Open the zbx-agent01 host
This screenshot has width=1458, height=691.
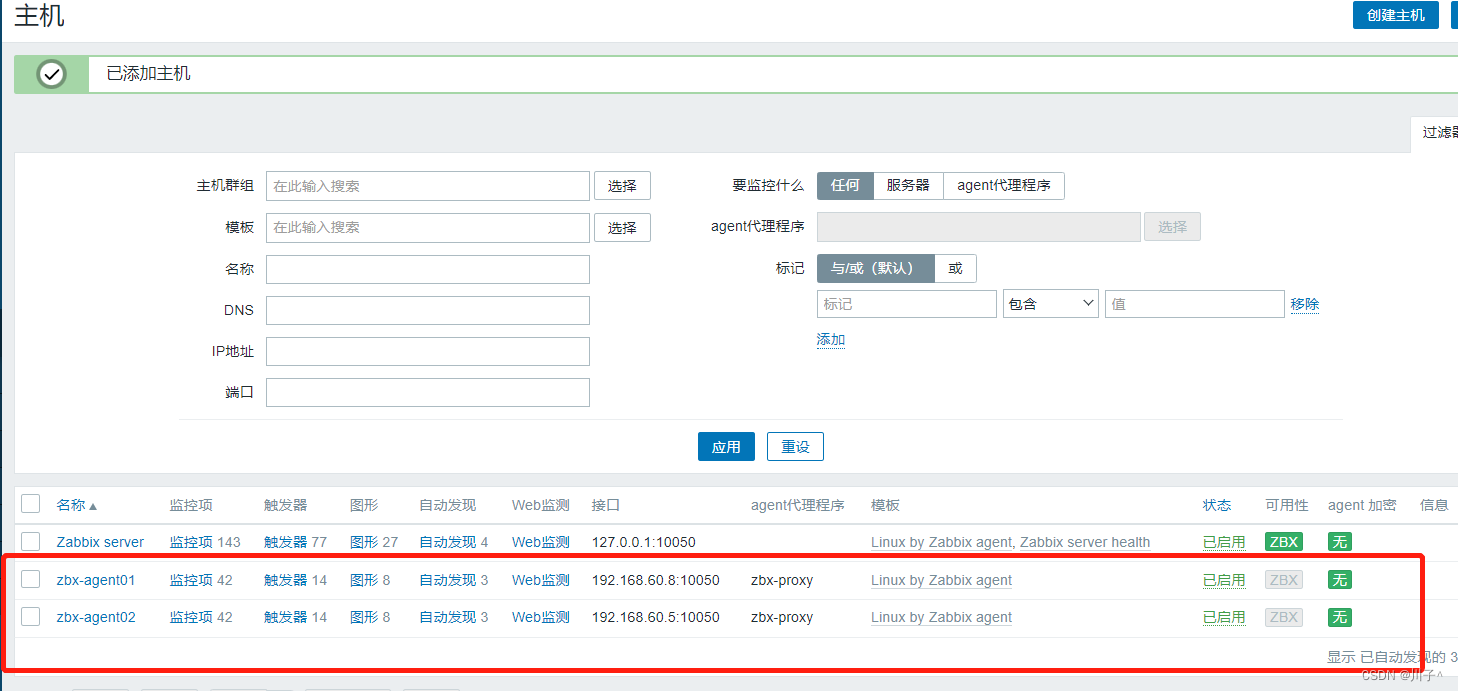click(96, 580)
